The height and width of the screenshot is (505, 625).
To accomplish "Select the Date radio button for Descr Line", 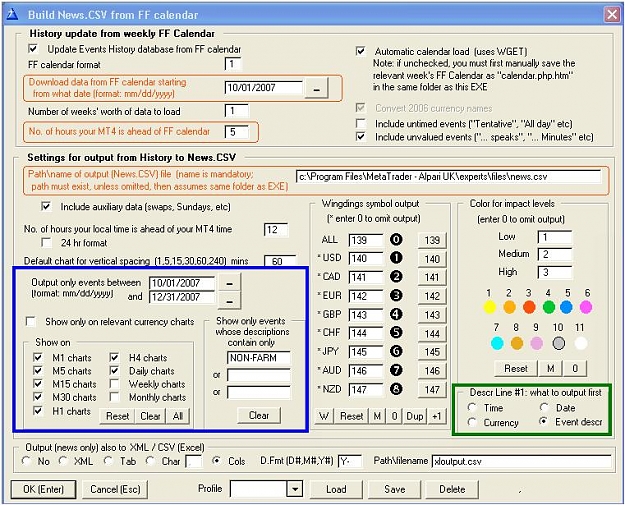I will click(544, 407).
